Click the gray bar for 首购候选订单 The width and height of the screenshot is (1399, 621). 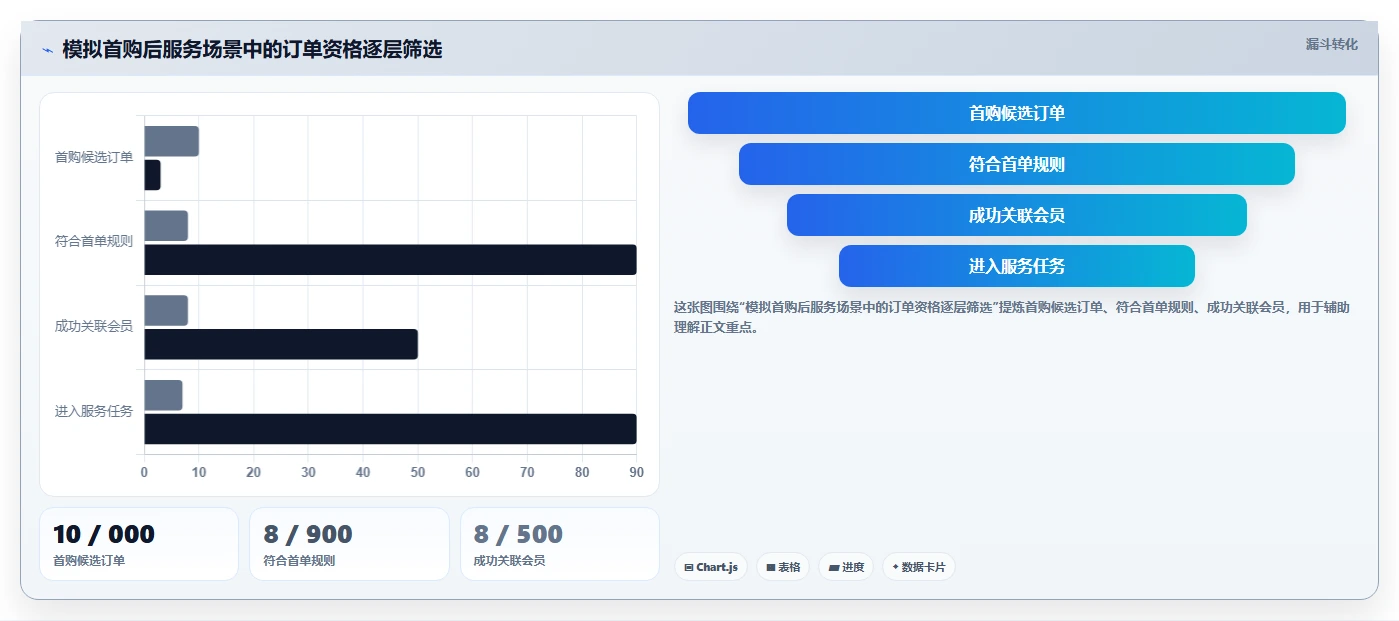(171, 141)
